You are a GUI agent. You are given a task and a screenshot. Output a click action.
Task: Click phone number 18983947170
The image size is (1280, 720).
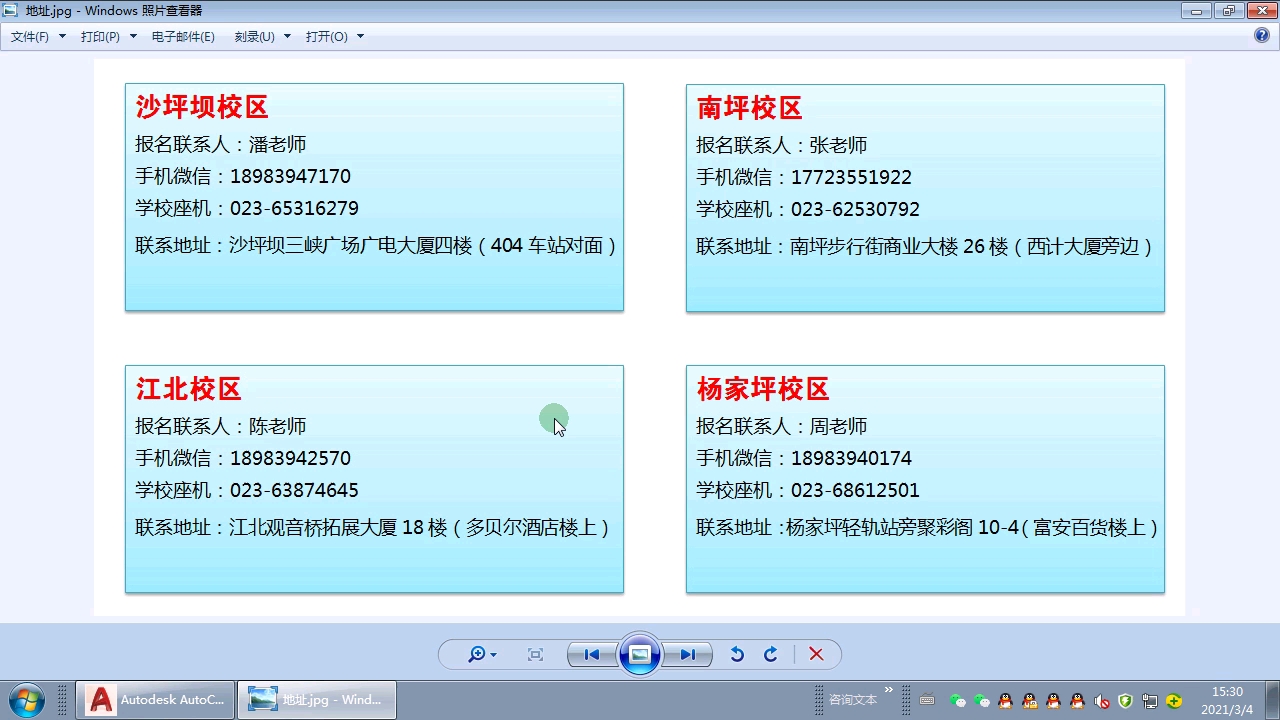point(290,176)
